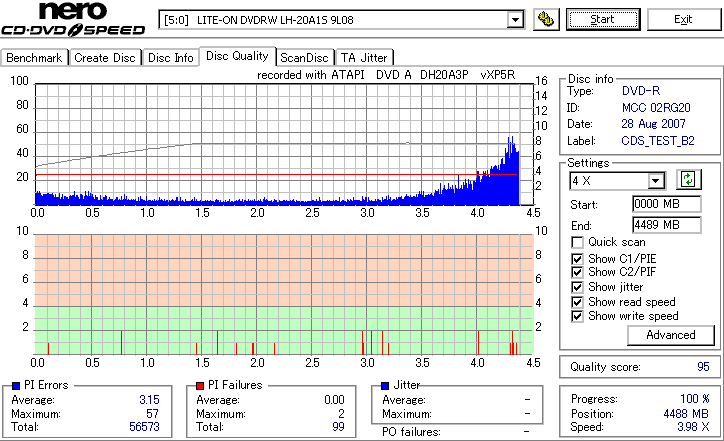The width and height of the screenshot is (724, 441).
Task: Open Advanced settings
Action: coord(670,335)
